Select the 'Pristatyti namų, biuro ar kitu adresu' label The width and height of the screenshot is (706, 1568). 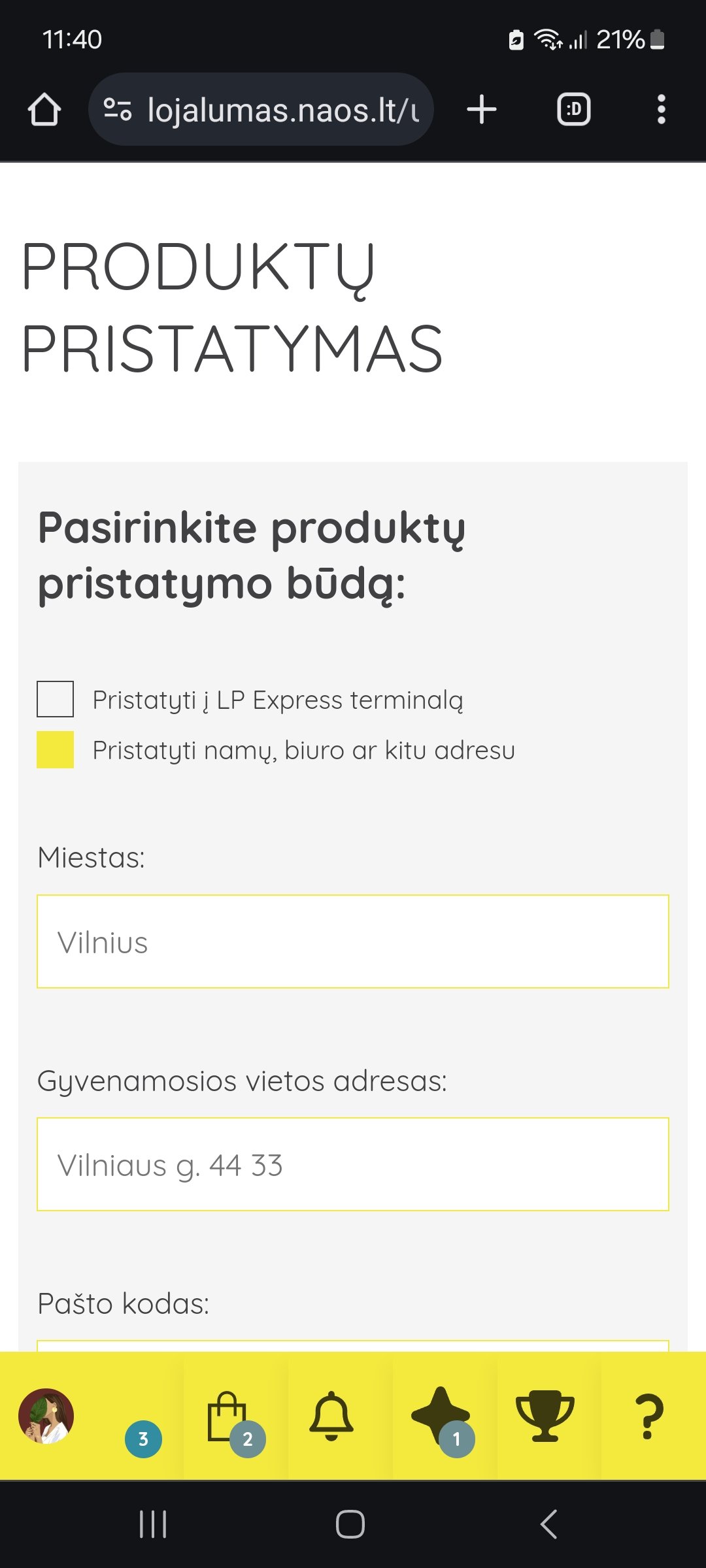303,750
